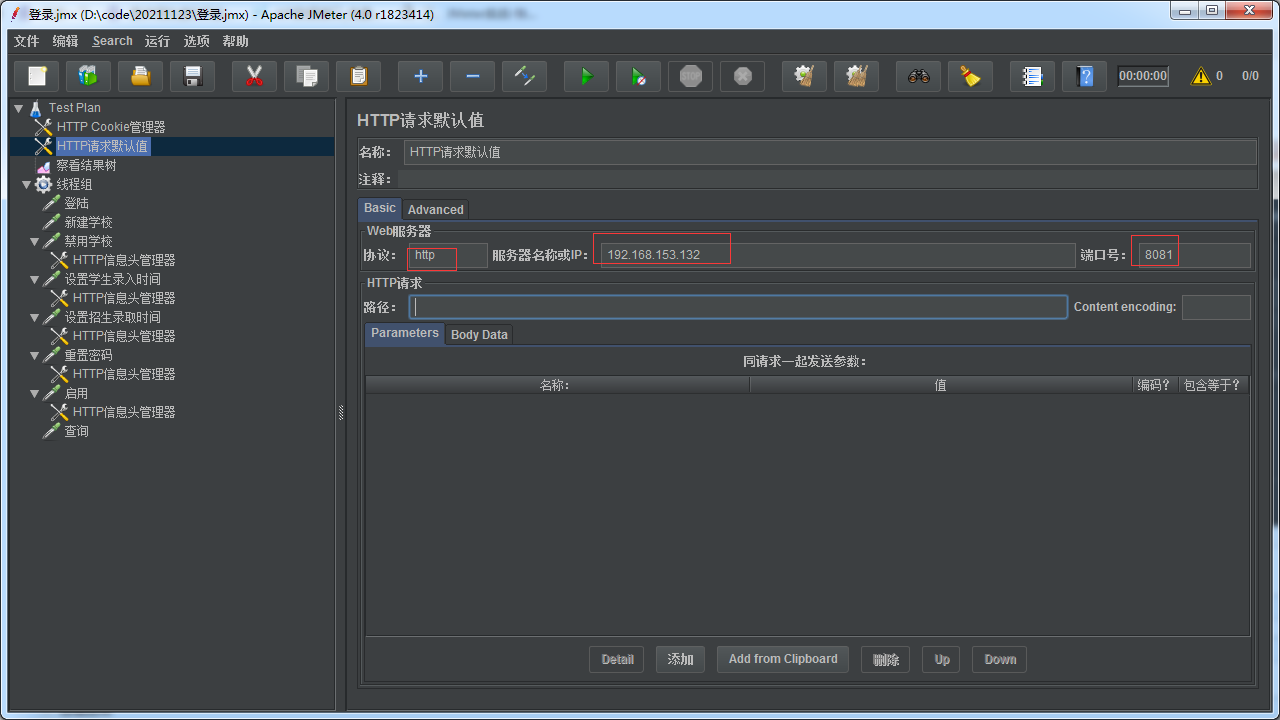Click the Shutdown test icon
Image resolution: width=1280 pixels, height=720 pixels.
coord(743,76)
